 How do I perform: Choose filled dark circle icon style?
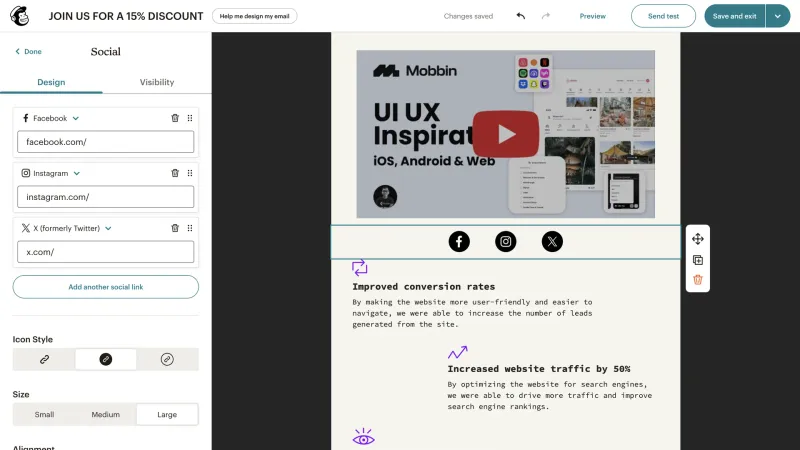click(x=106, y=359)
